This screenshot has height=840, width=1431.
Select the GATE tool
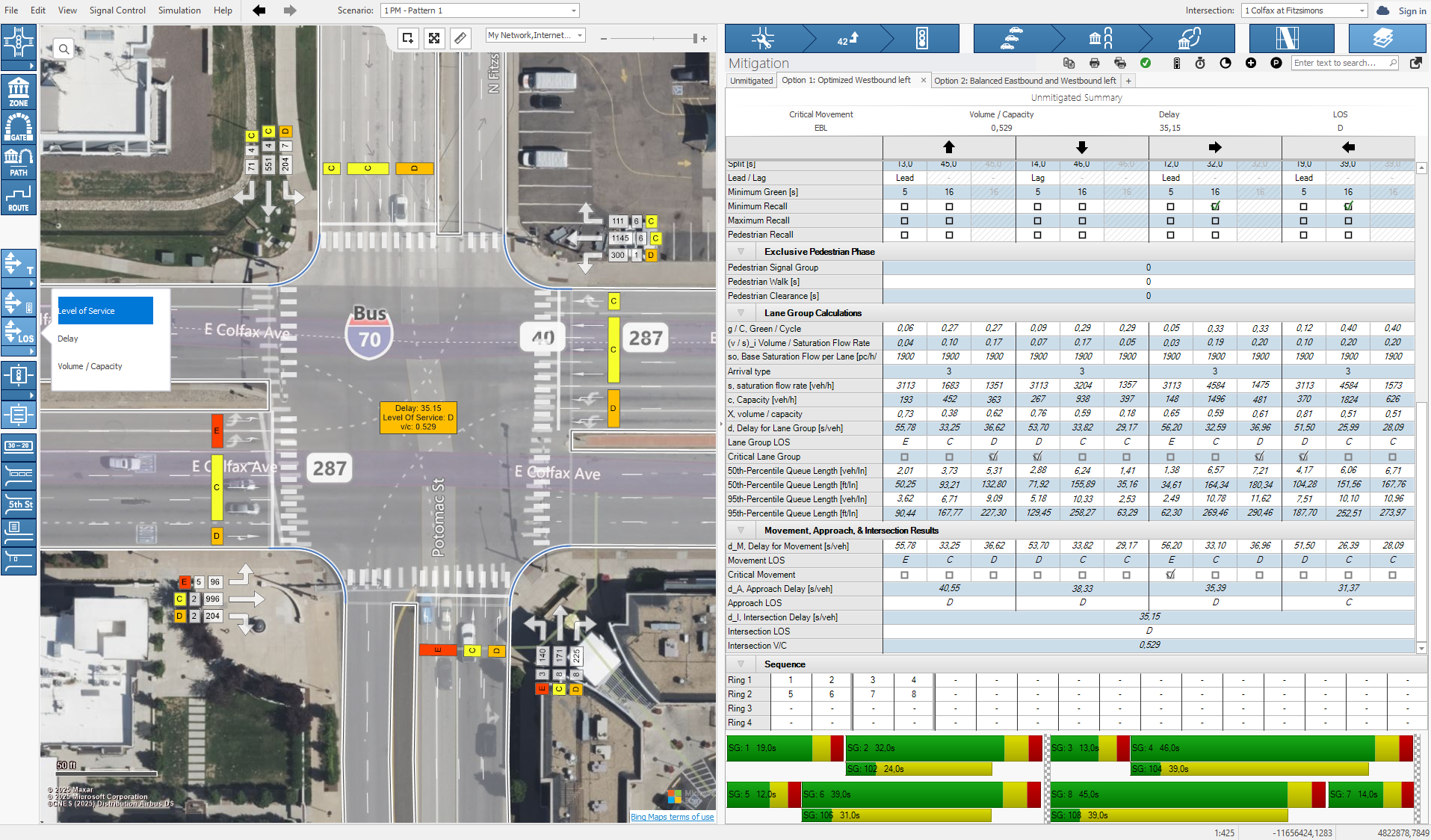tap(19, 126)
